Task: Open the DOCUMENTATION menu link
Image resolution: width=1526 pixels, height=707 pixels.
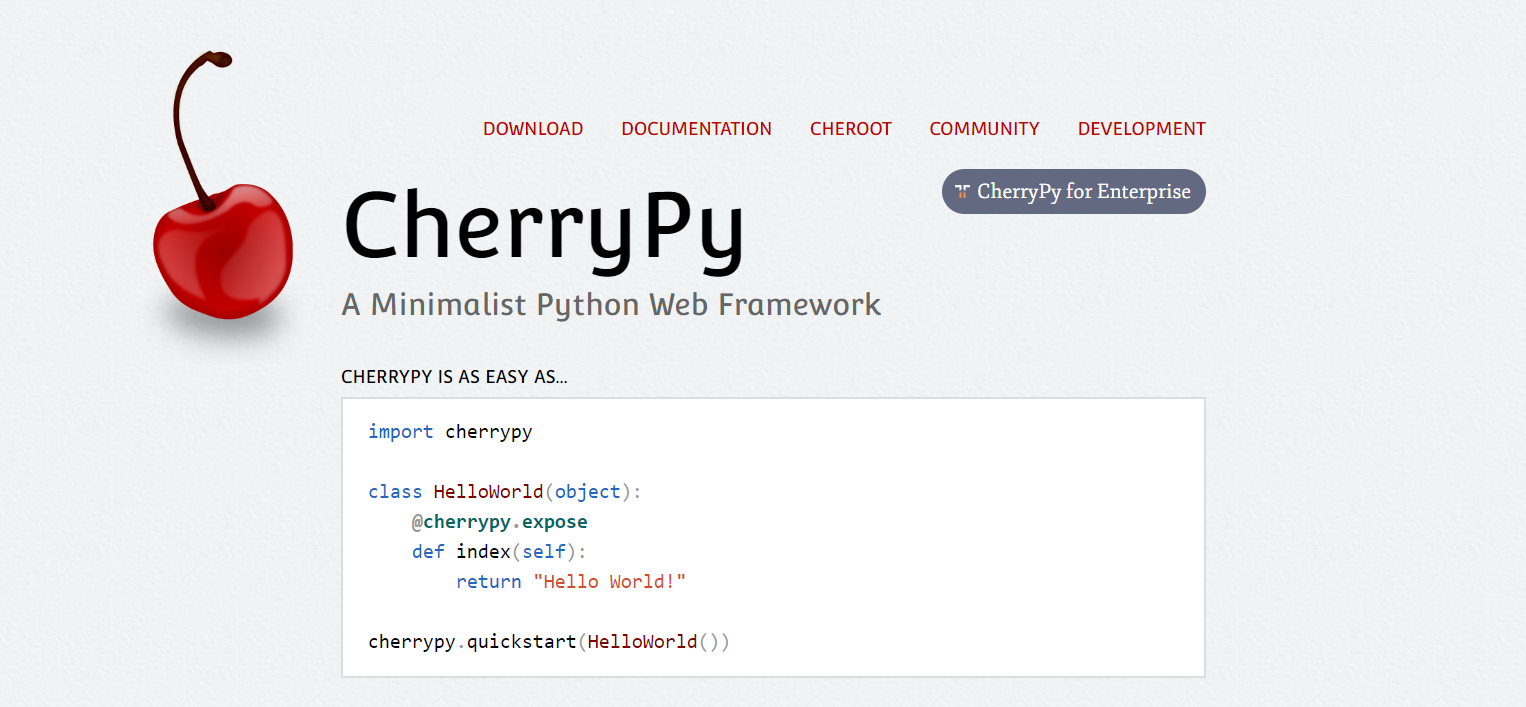Action: 696,129
